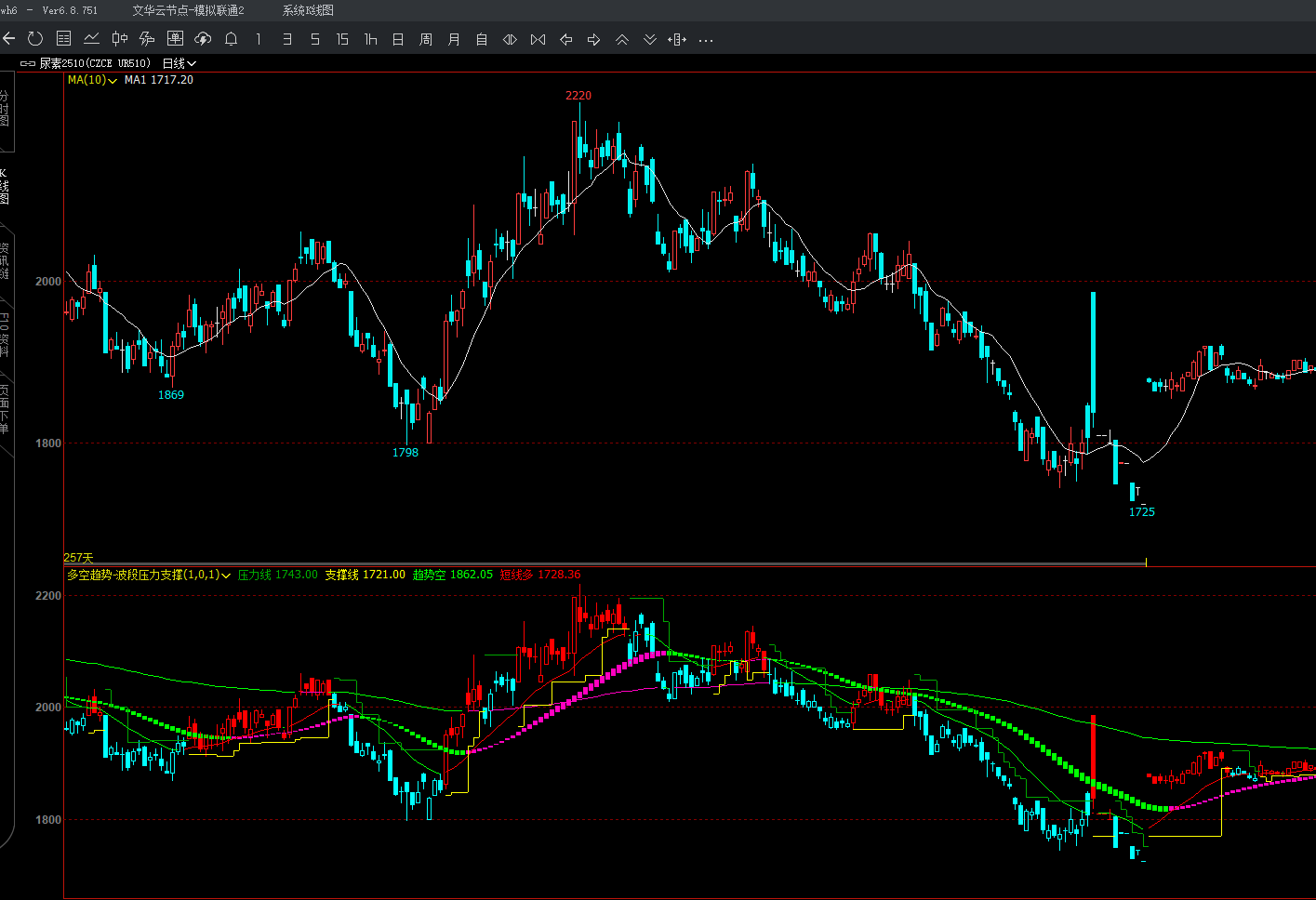Open the 多空趋势-波段压力支撑 indicator dropdown

[x=149, y=575]
